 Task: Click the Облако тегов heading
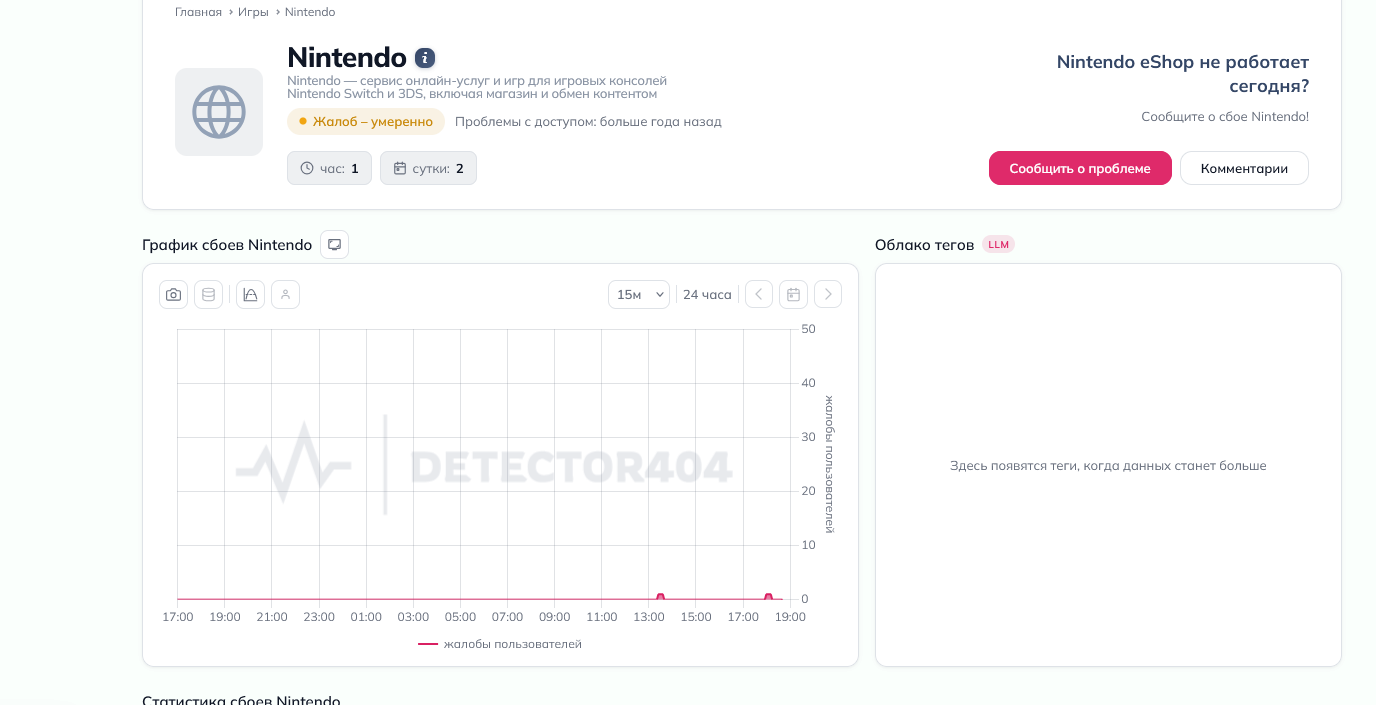[x=924, y=245]
